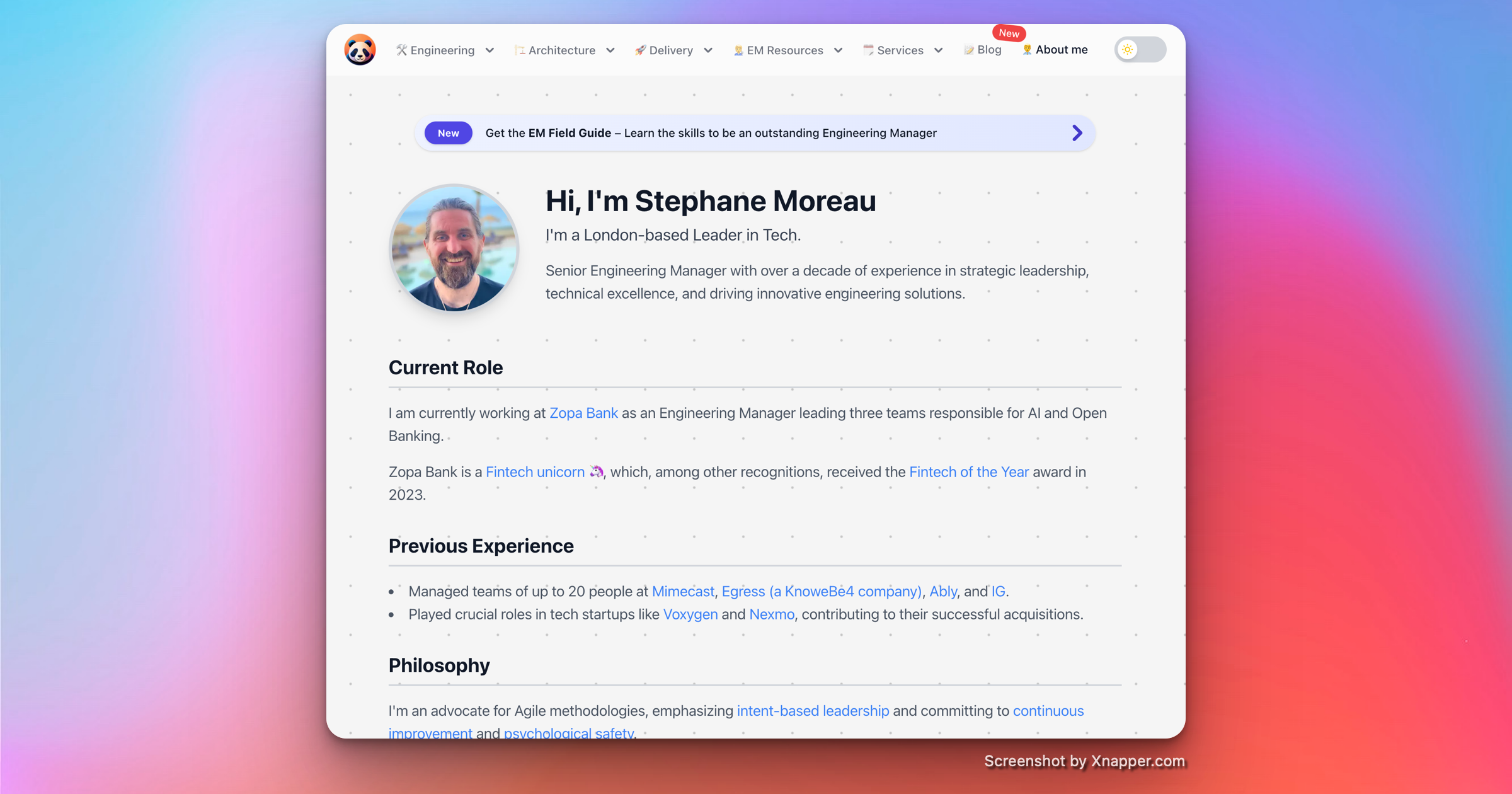Open the IG link
Image resolution: width=1512 pixels, height=794 pixels.
click(999, 591)
